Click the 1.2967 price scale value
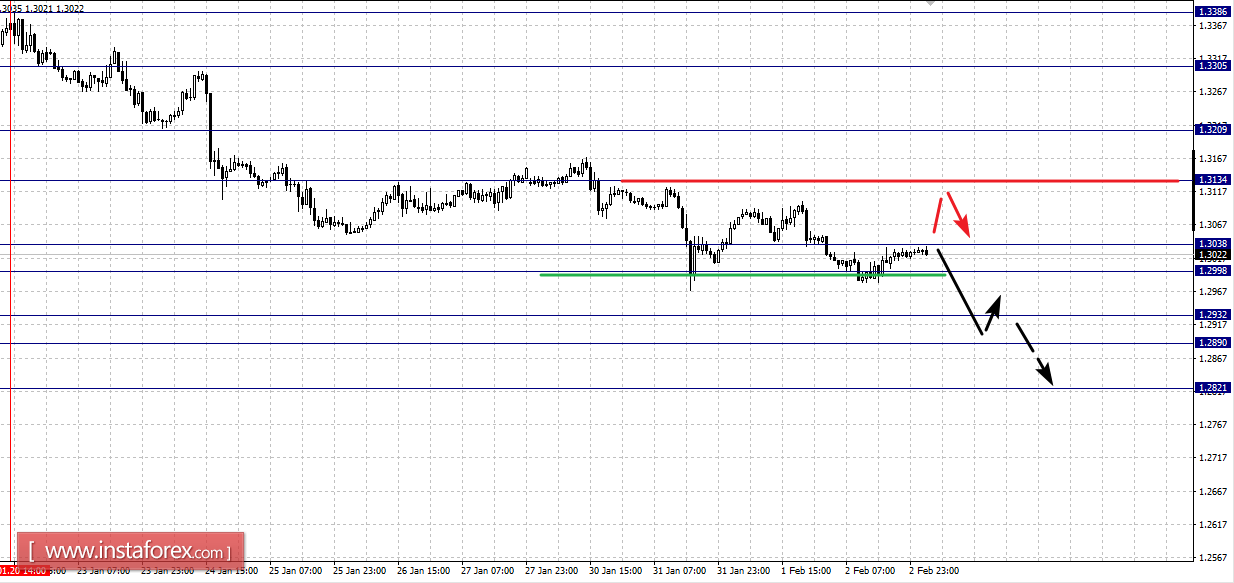1234x583 pixels. click(1213, 292)
